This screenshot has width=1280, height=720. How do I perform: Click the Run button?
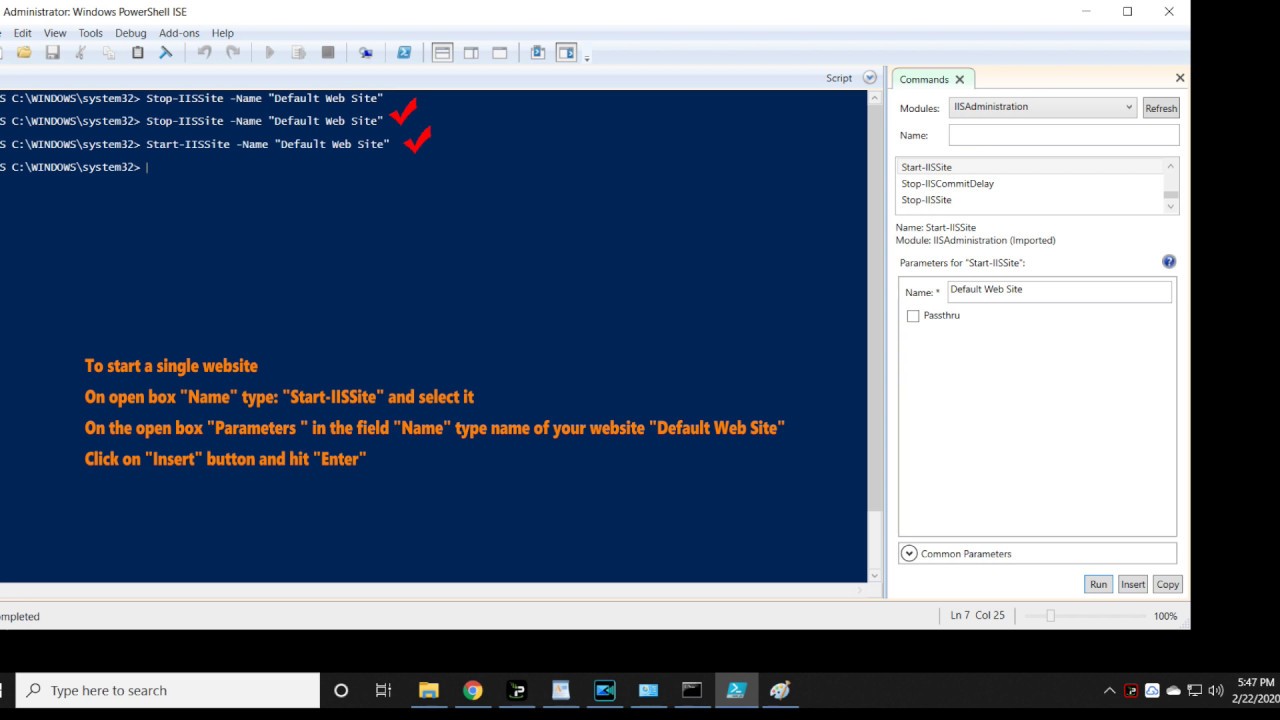pos(1098,584)
